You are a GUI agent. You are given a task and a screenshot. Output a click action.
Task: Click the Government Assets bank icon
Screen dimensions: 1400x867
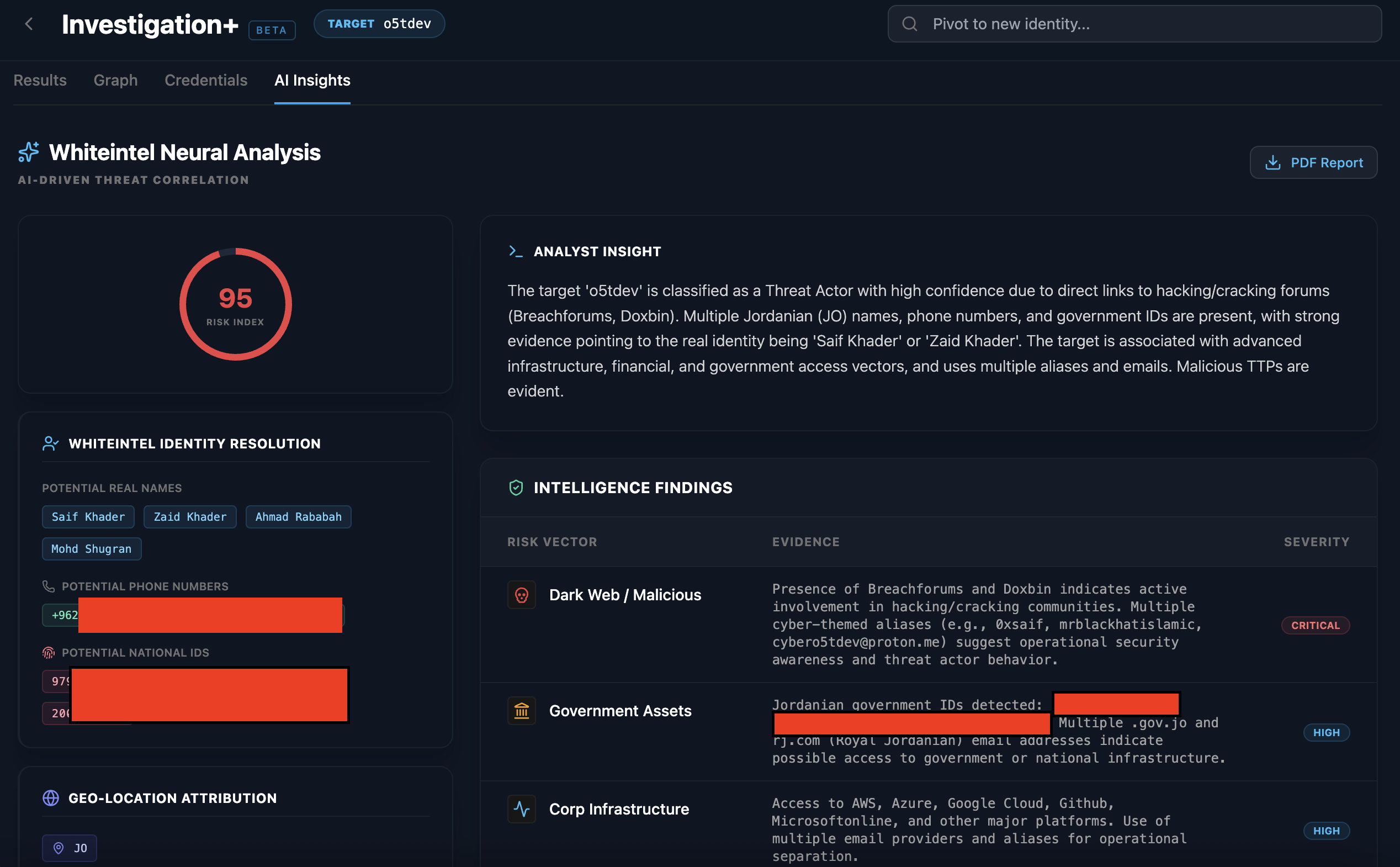pyautogui.click(x=521, y=711)
